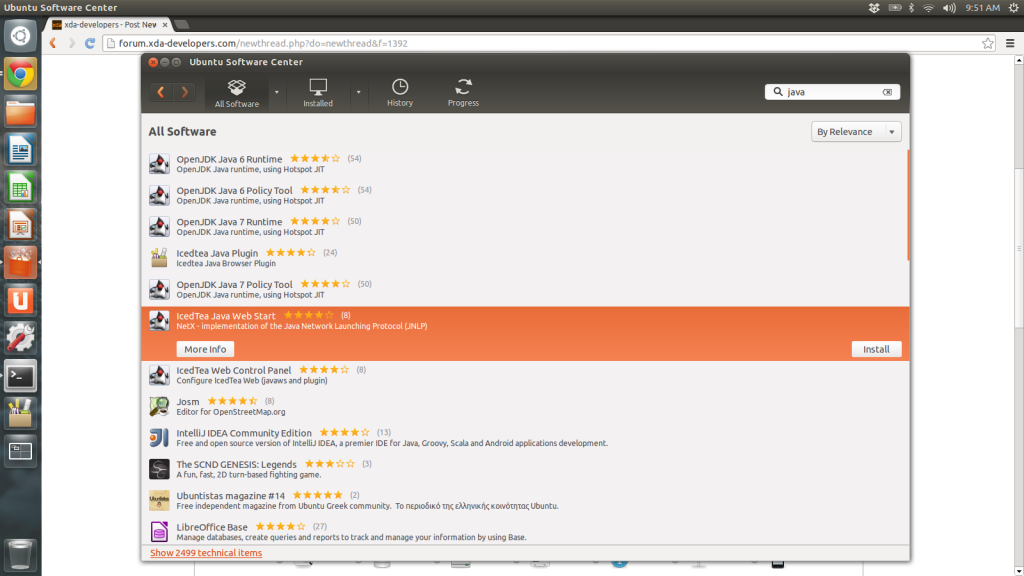Open the clock showing 9:51 AM
1024x576 pixels.
tap(983, 8)
